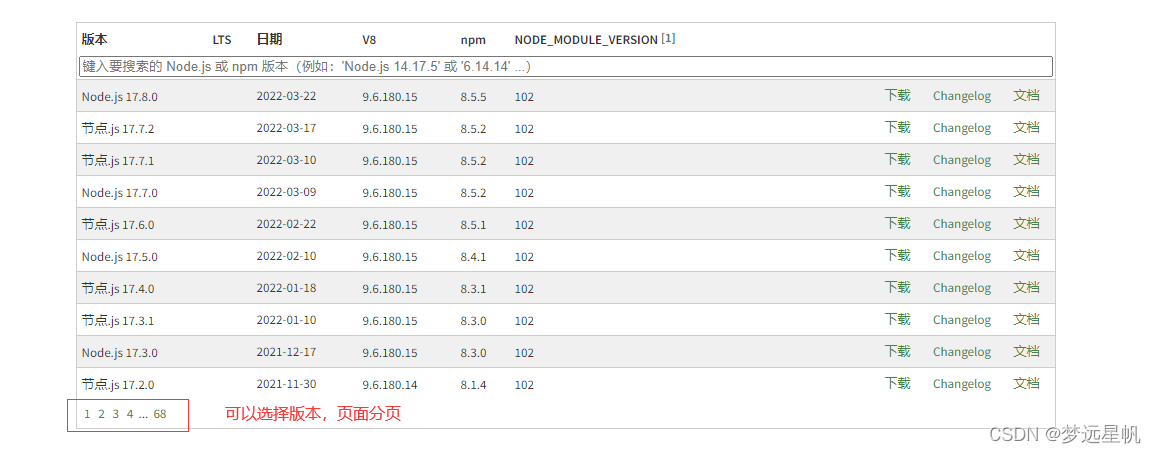Viewport: 1156px width, 453px height.
Task: Download the 17.3.1 release
Action: click(x=897, y=320)
